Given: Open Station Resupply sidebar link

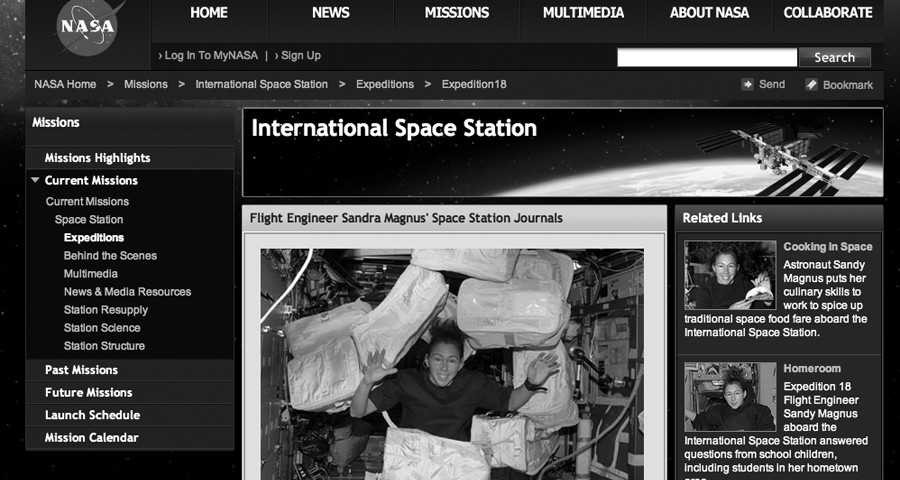Looking at the screenshot, I should pos(106,310).
